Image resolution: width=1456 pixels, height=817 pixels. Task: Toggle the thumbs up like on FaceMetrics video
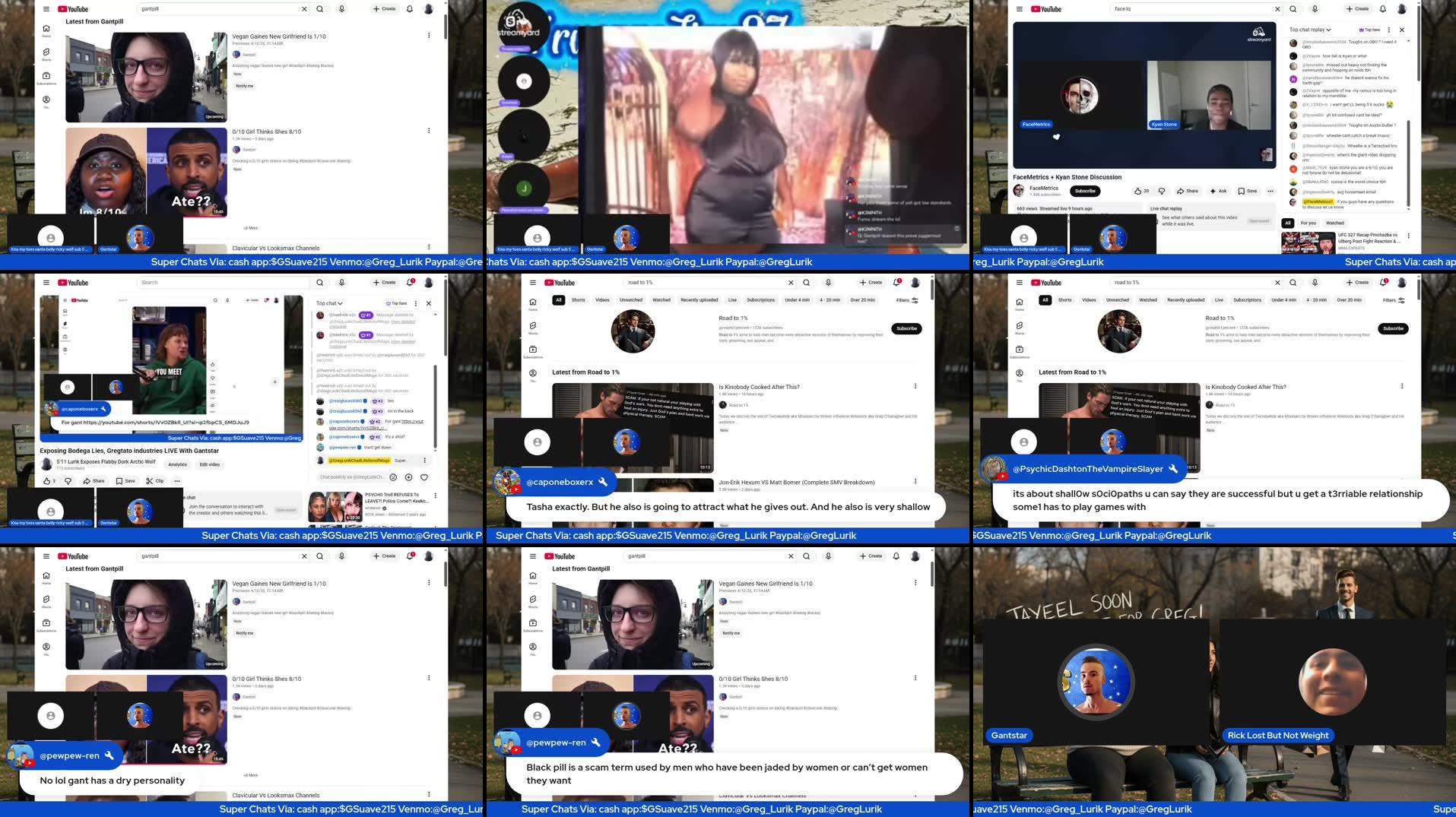coord(1139,191)
